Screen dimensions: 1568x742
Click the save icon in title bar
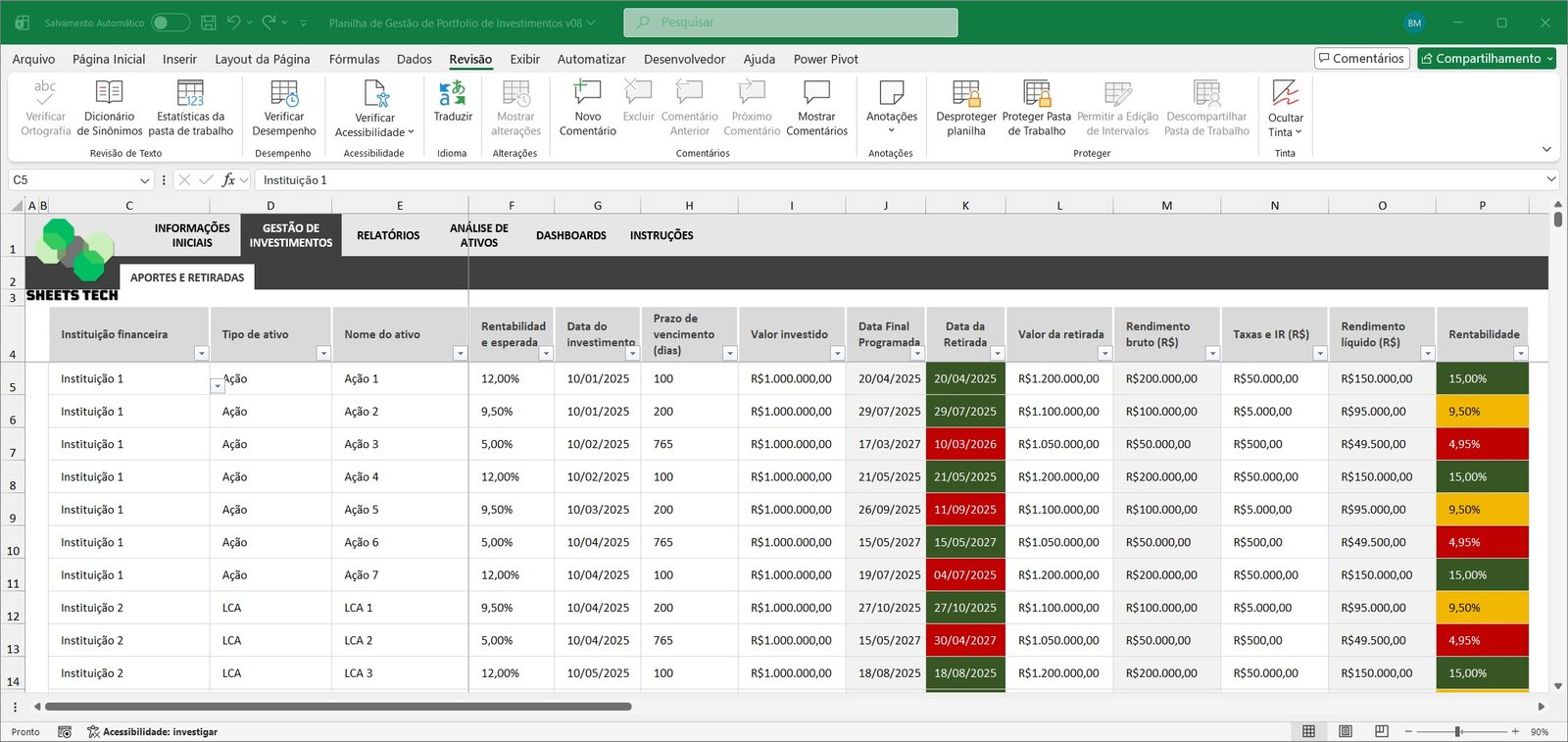point(209,23)
